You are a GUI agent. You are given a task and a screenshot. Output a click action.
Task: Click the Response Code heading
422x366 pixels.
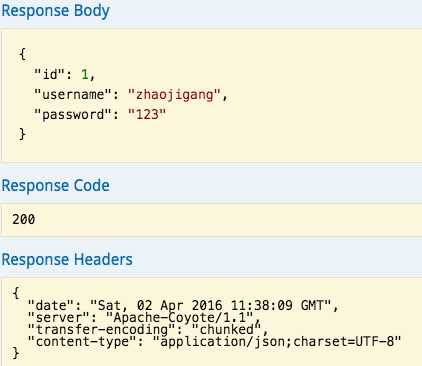tap(56, 185)
